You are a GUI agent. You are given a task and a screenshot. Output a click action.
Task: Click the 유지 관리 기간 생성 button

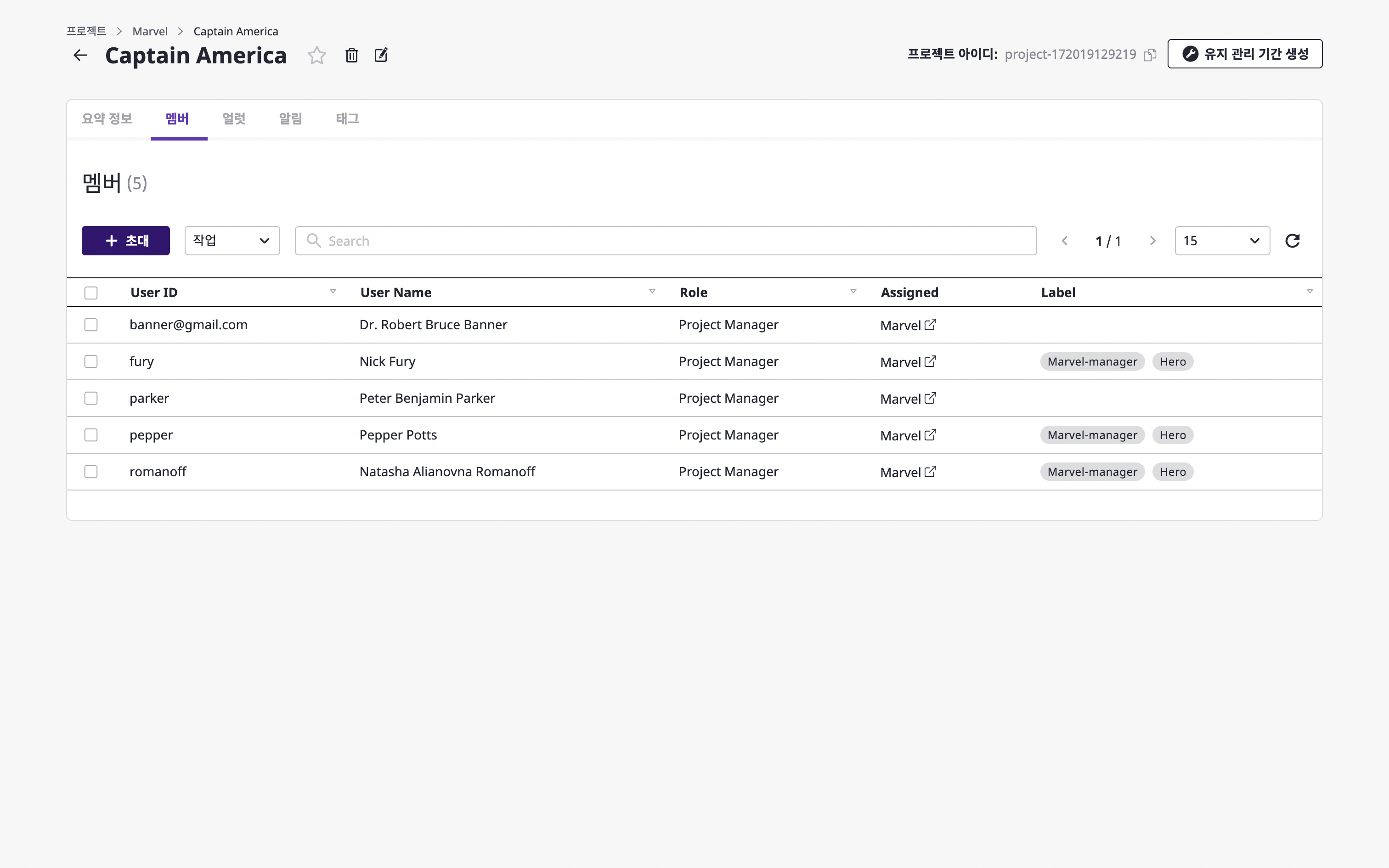click(1244, 54)
